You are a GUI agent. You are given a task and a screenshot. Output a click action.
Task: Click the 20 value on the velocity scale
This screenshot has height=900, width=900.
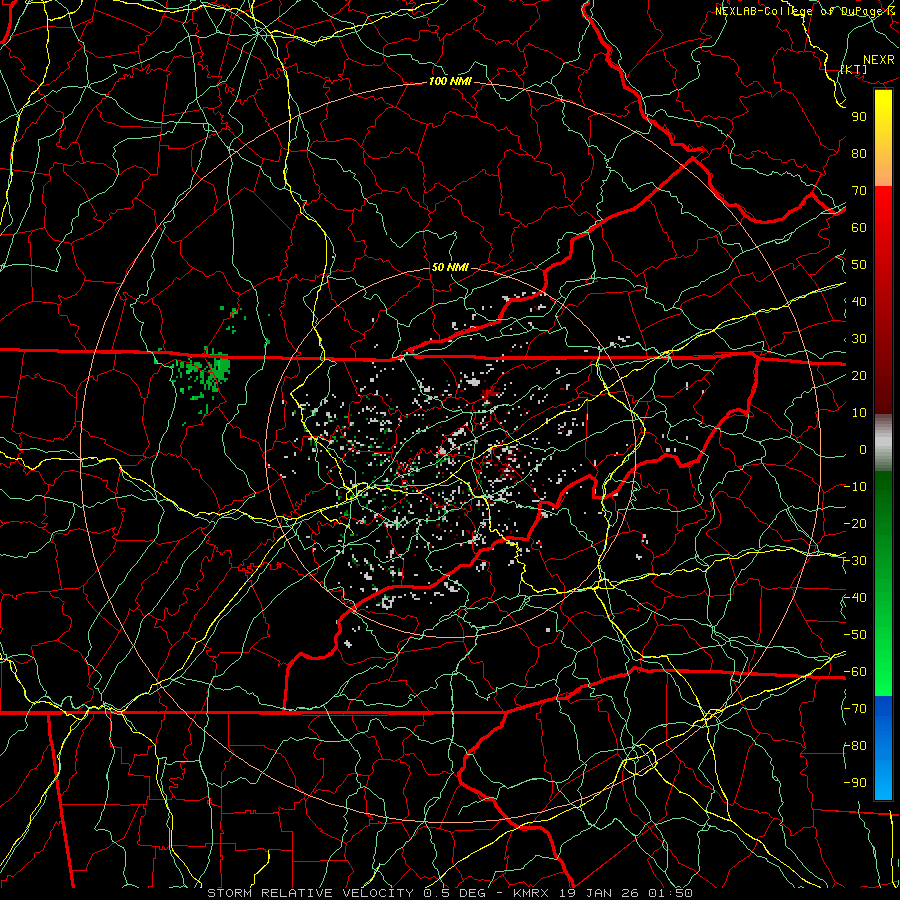tap(859, 376)
